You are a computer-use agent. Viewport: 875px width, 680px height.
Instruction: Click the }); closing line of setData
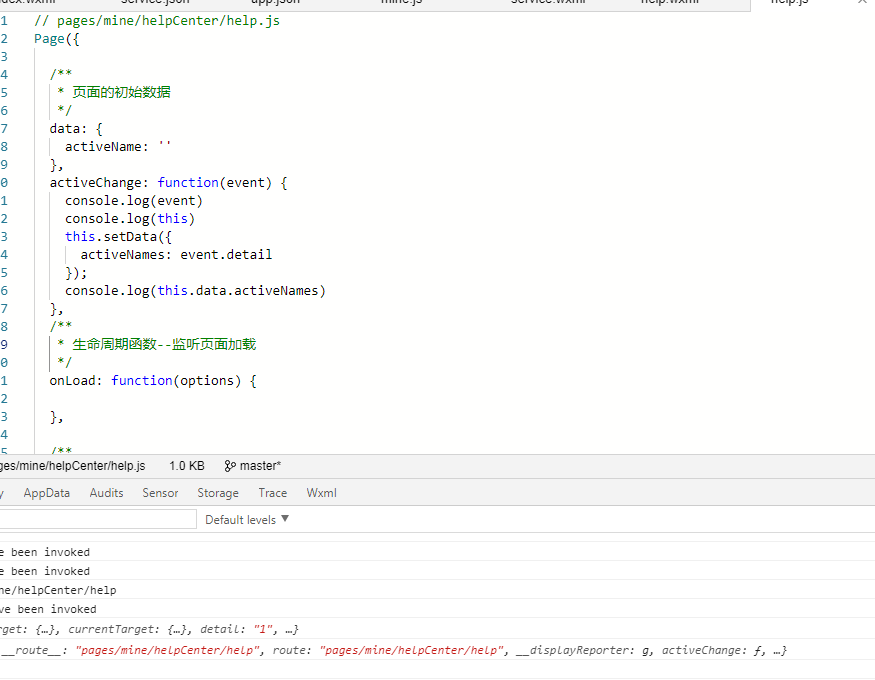coord(76,273)
